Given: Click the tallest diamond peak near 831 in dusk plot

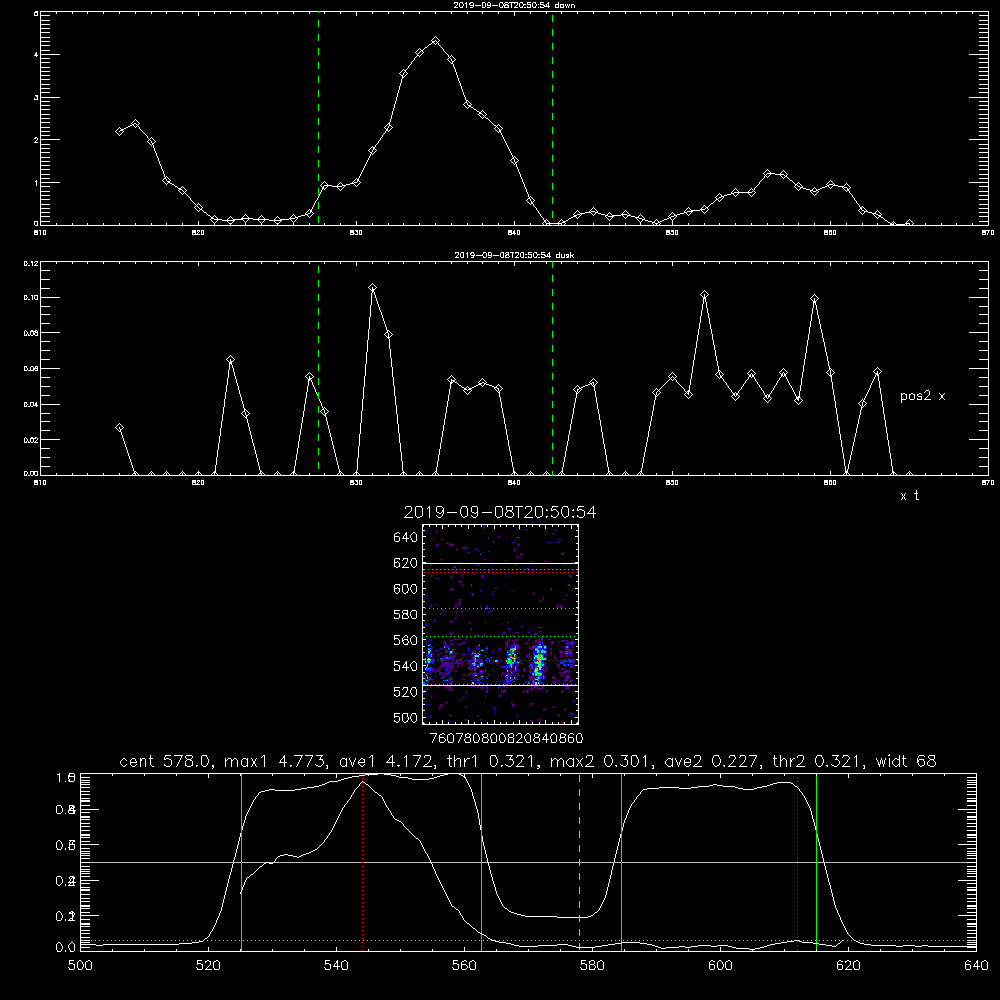Looking at the screenshot, I should pyautogui.click(x=372, y=288).
